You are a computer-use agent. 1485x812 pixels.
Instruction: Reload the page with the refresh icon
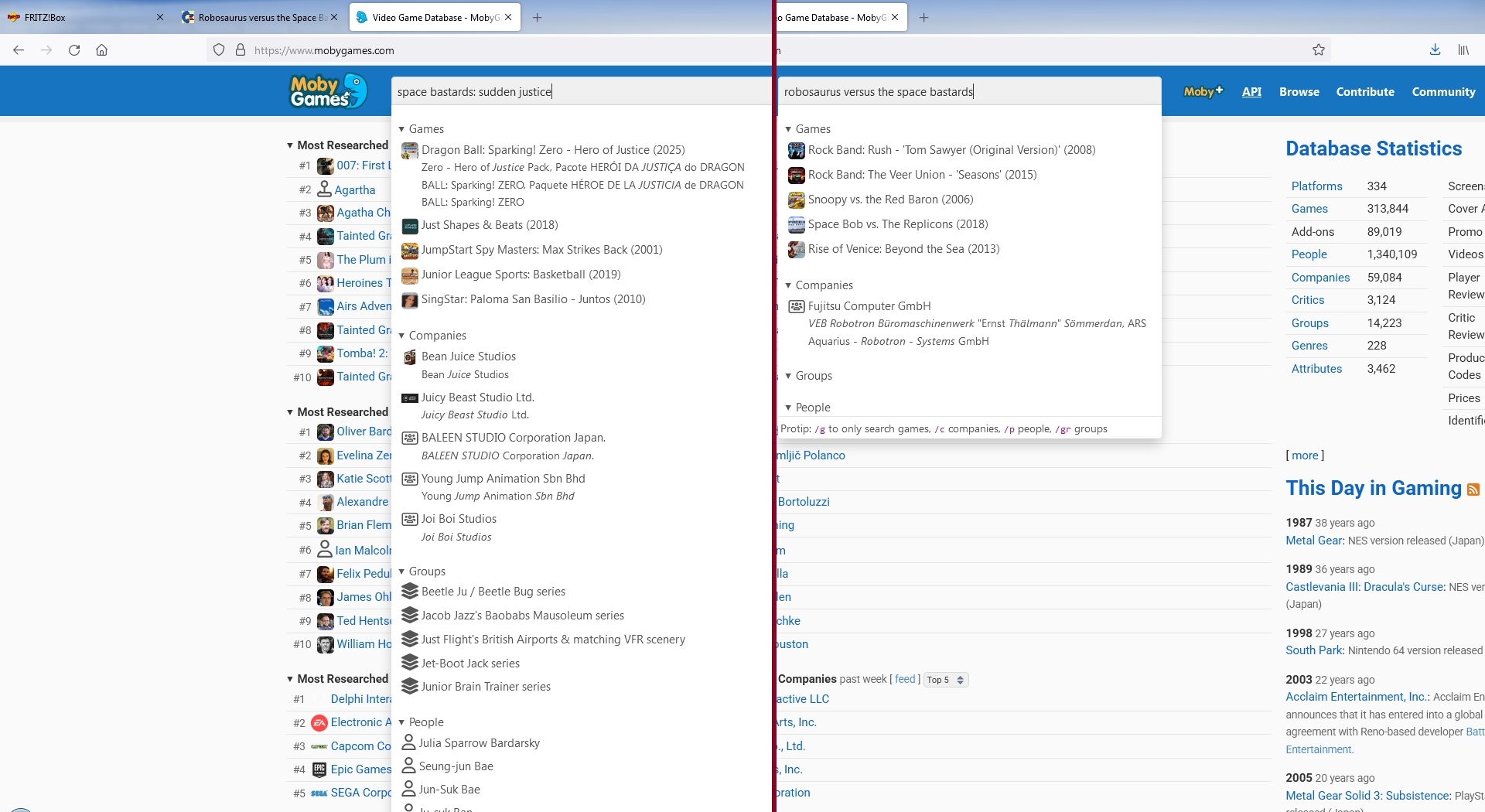(74, 50)
